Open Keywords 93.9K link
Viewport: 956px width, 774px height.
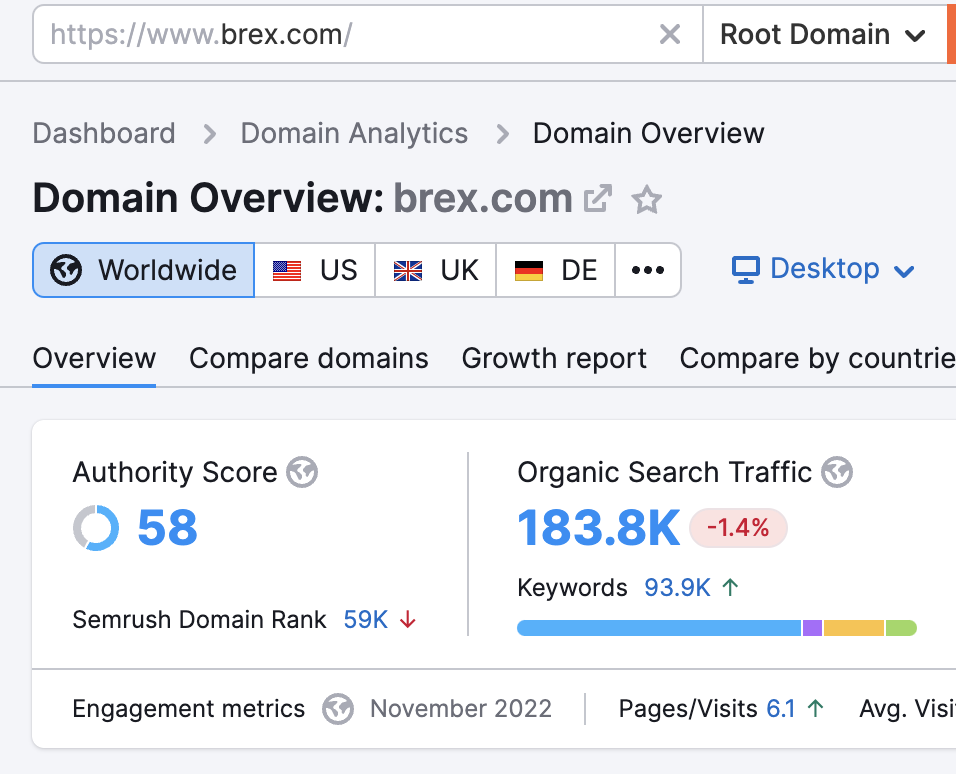coord(677,588)
